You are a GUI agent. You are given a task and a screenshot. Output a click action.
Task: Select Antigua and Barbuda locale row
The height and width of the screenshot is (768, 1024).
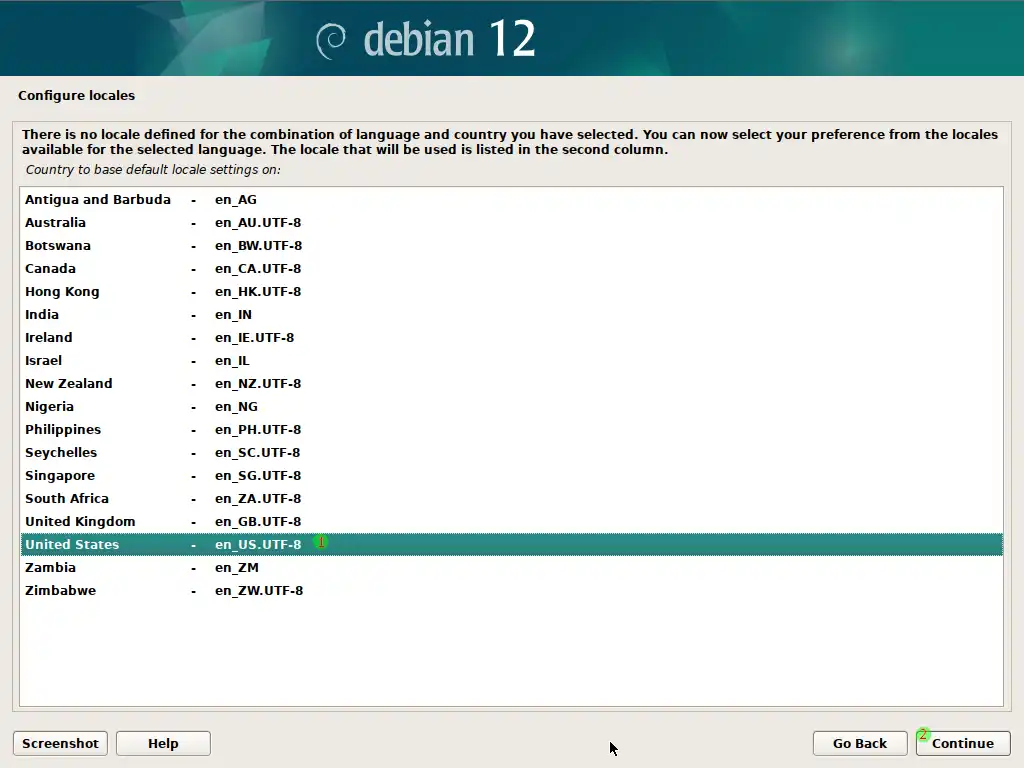pyautogui.click(x=98, y=200)
